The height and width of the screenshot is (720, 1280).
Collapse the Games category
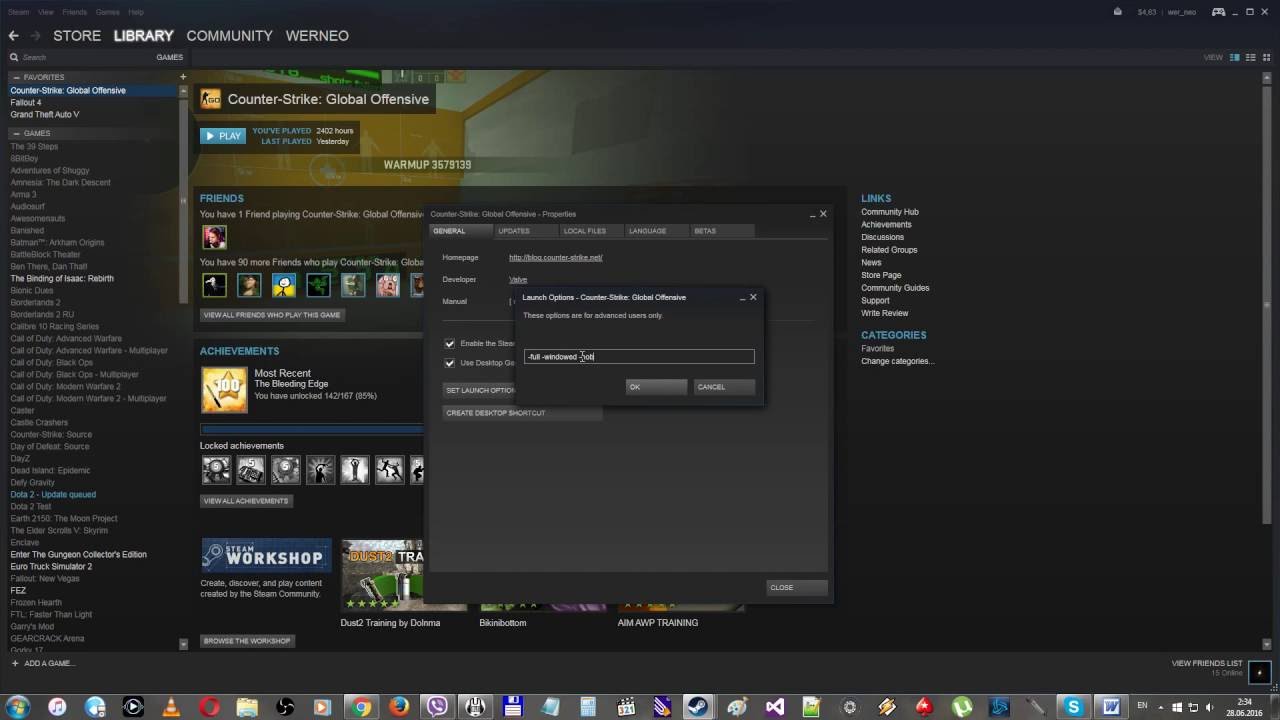click(16, 133)
